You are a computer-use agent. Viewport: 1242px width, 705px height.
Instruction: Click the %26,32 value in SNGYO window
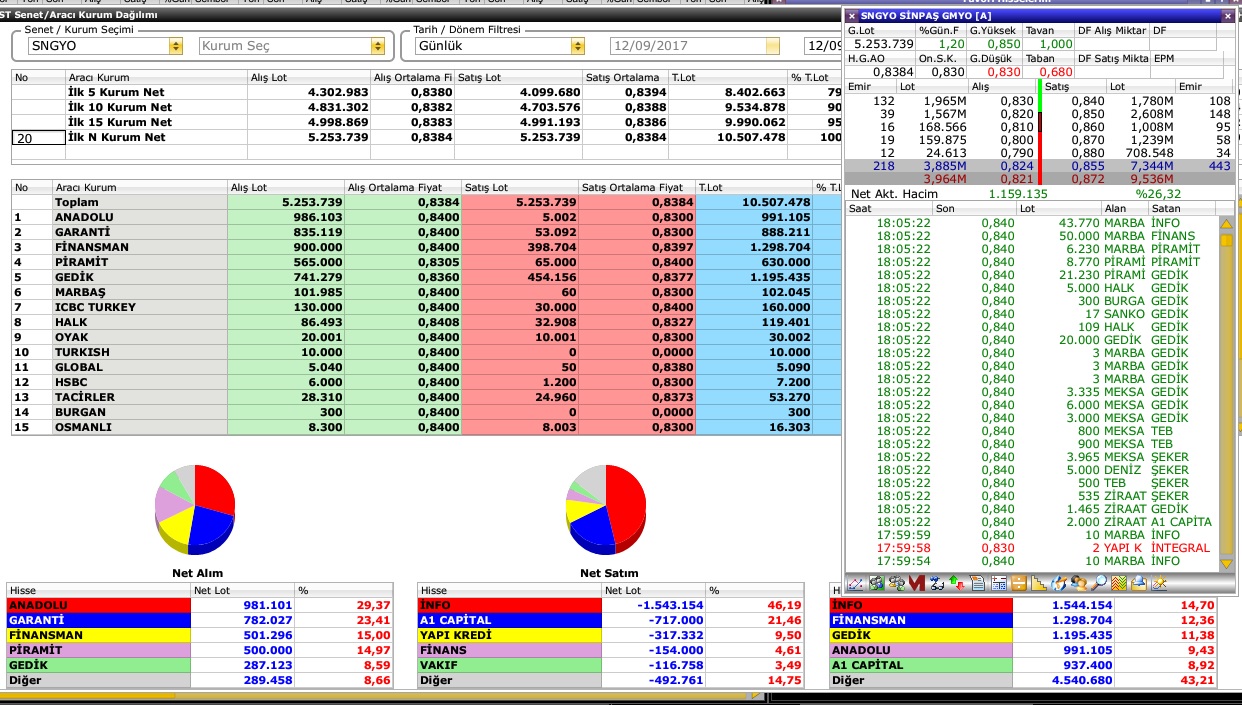1159,194
